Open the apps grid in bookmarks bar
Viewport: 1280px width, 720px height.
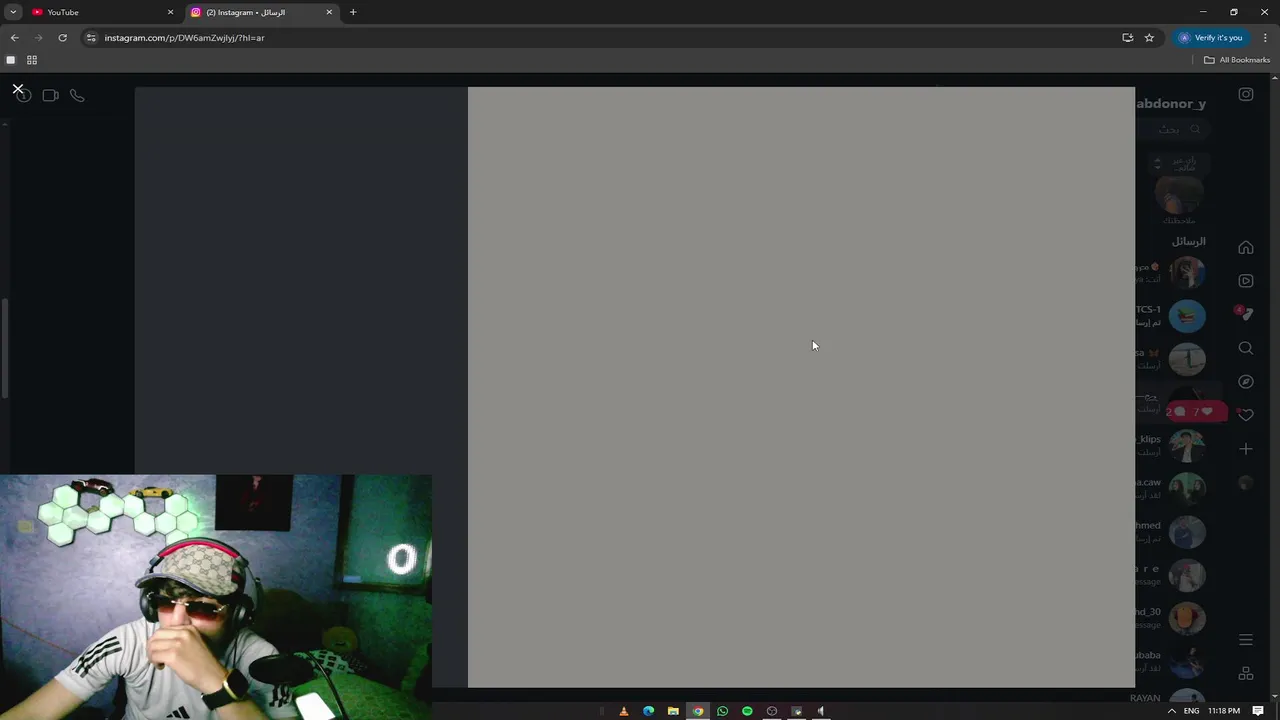coord(32,60)
